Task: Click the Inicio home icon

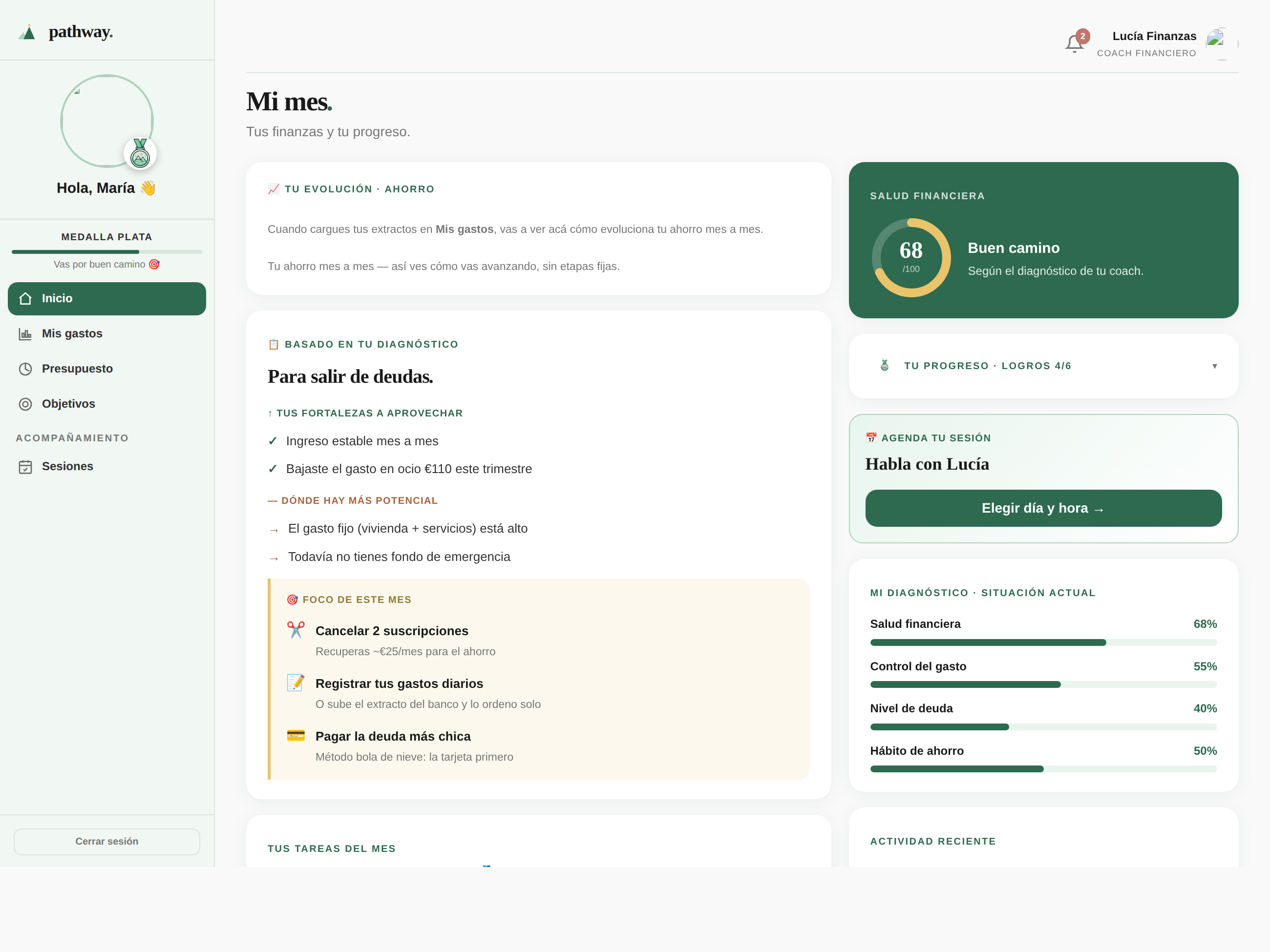Action: pos(25,298)
